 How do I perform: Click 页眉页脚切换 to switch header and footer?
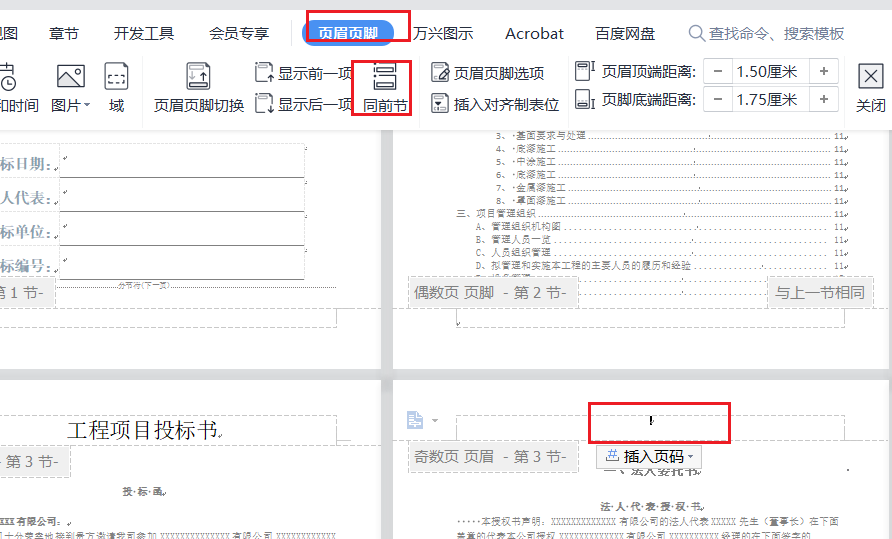click(199, 85)
